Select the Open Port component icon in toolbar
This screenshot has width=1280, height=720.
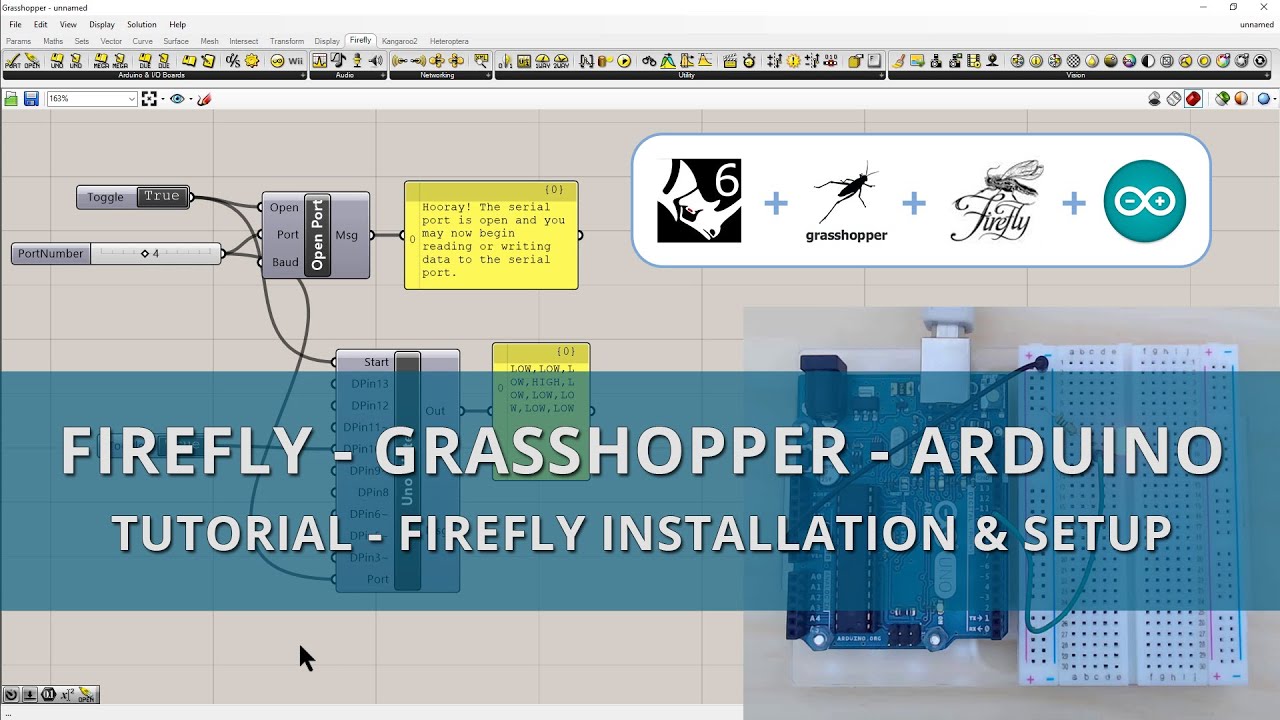tap(32, 61)
